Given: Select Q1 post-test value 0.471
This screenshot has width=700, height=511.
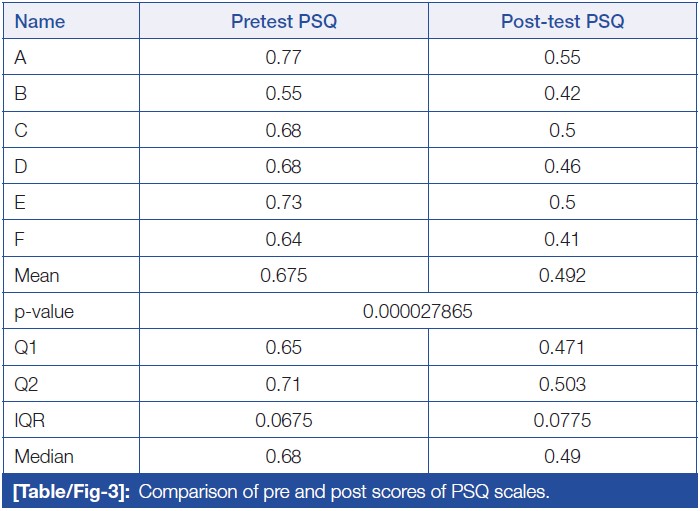Looking at the screenshot, I should 562,348.
